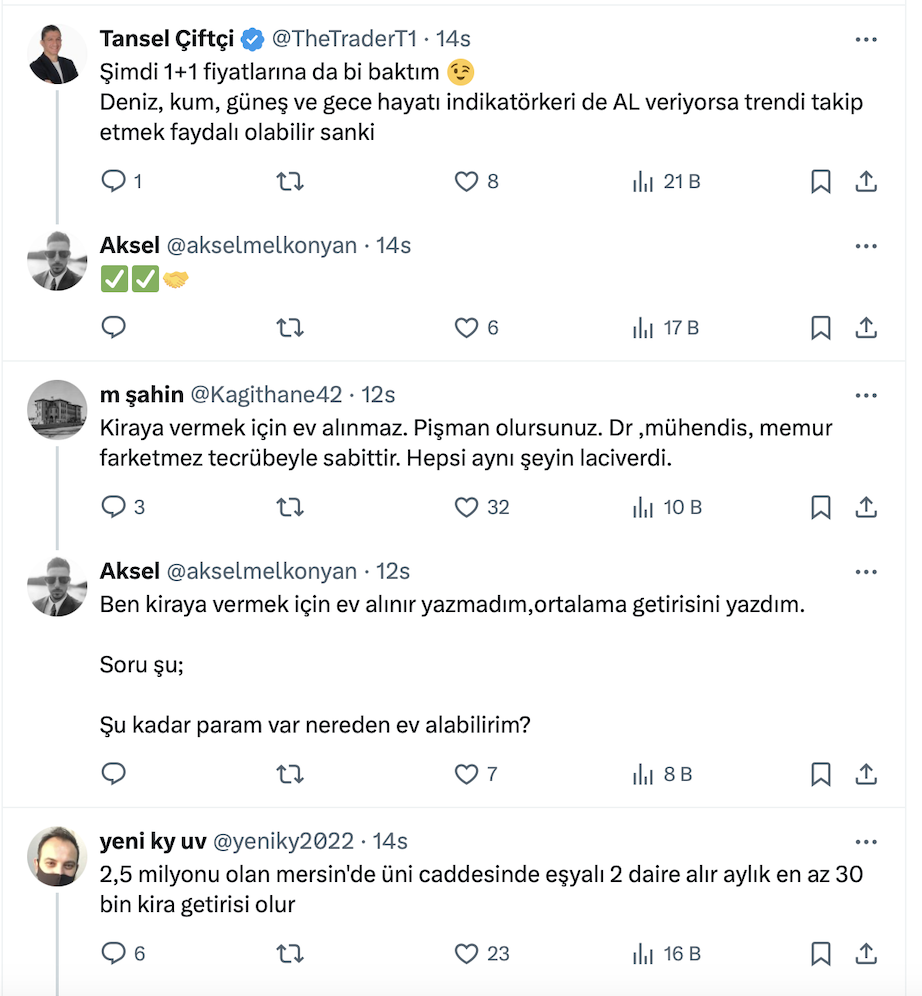Image resolution: width=922 pixels, height=996 pixels.
Task: Open m şahin's building avatar
Action: pos(57,409)
